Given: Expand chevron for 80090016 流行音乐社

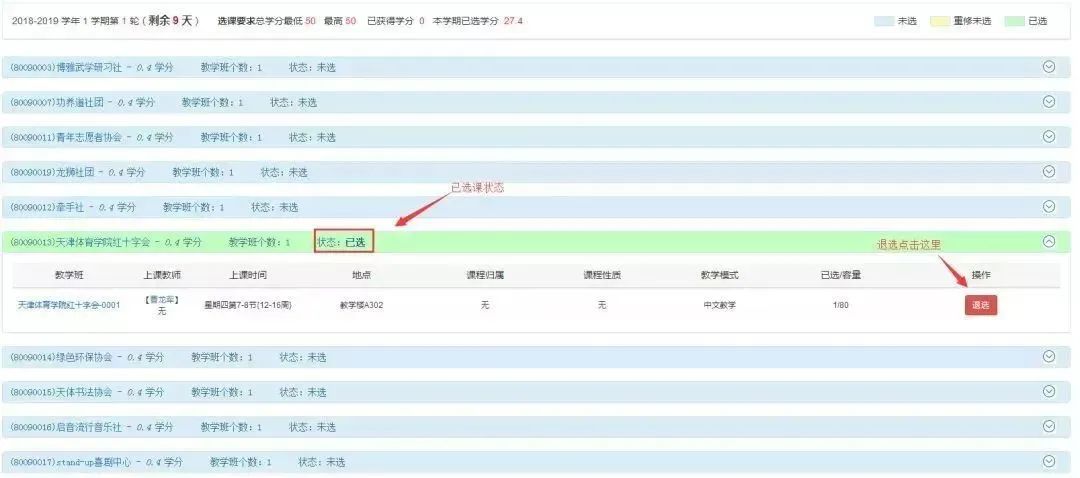Looking at the screenshot, I should pyautogui.click(x=1049, y=426).
